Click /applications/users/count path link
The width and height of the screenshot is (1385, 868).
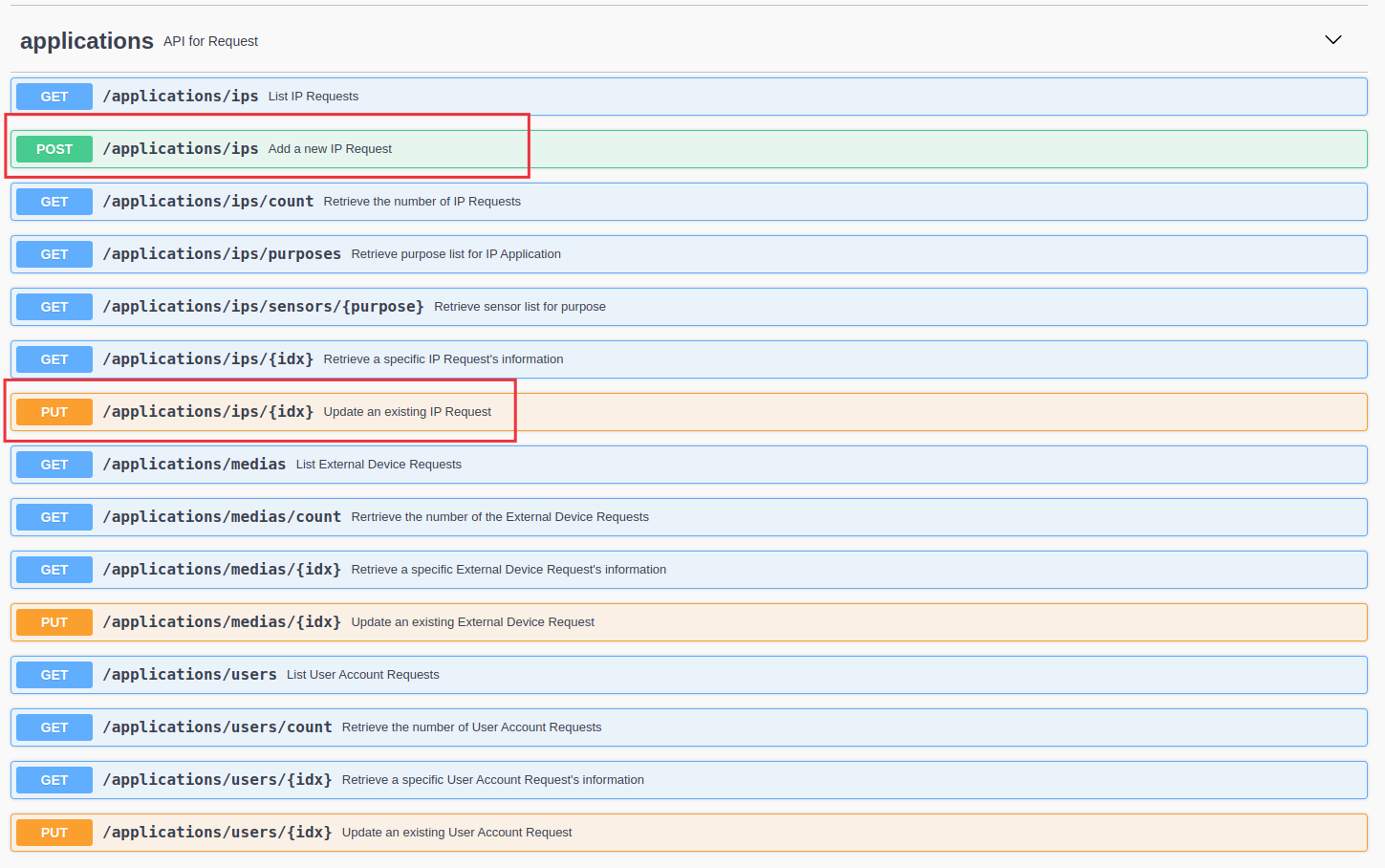(217, 727)
